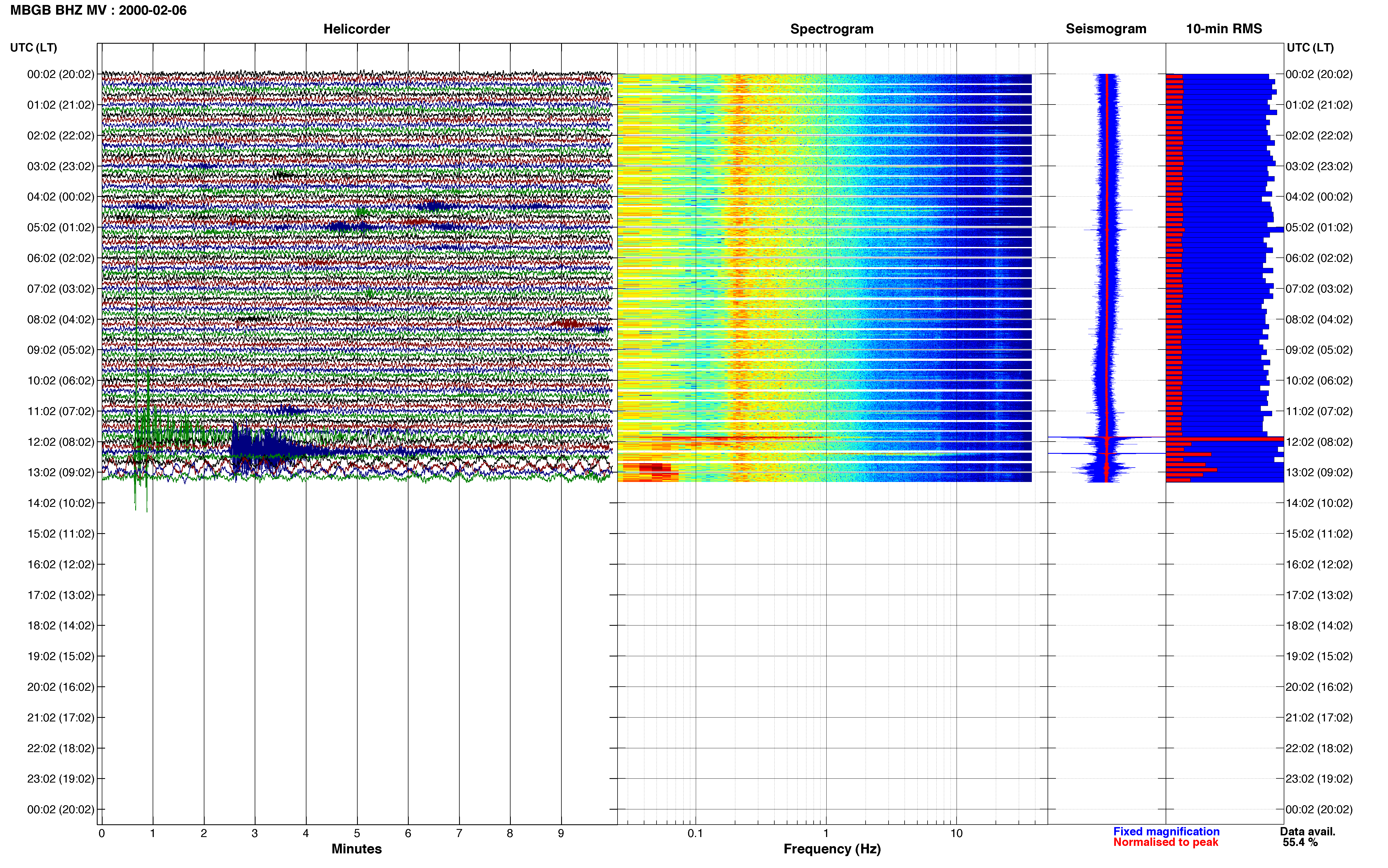Click the '9' tick on the Minutes axis

click(561, 833)
